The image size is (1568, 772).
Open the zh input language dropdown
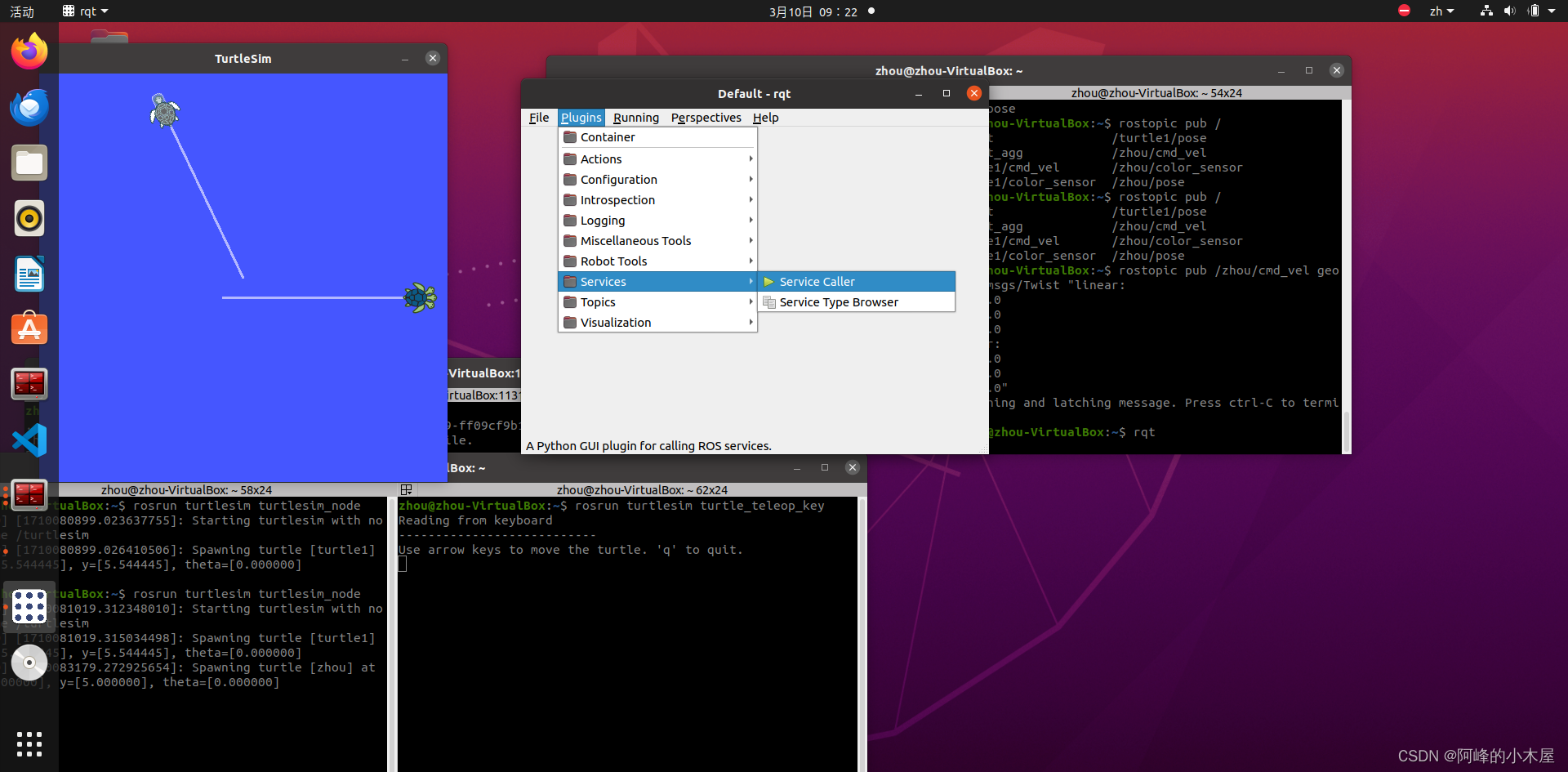click(1441, 11)
